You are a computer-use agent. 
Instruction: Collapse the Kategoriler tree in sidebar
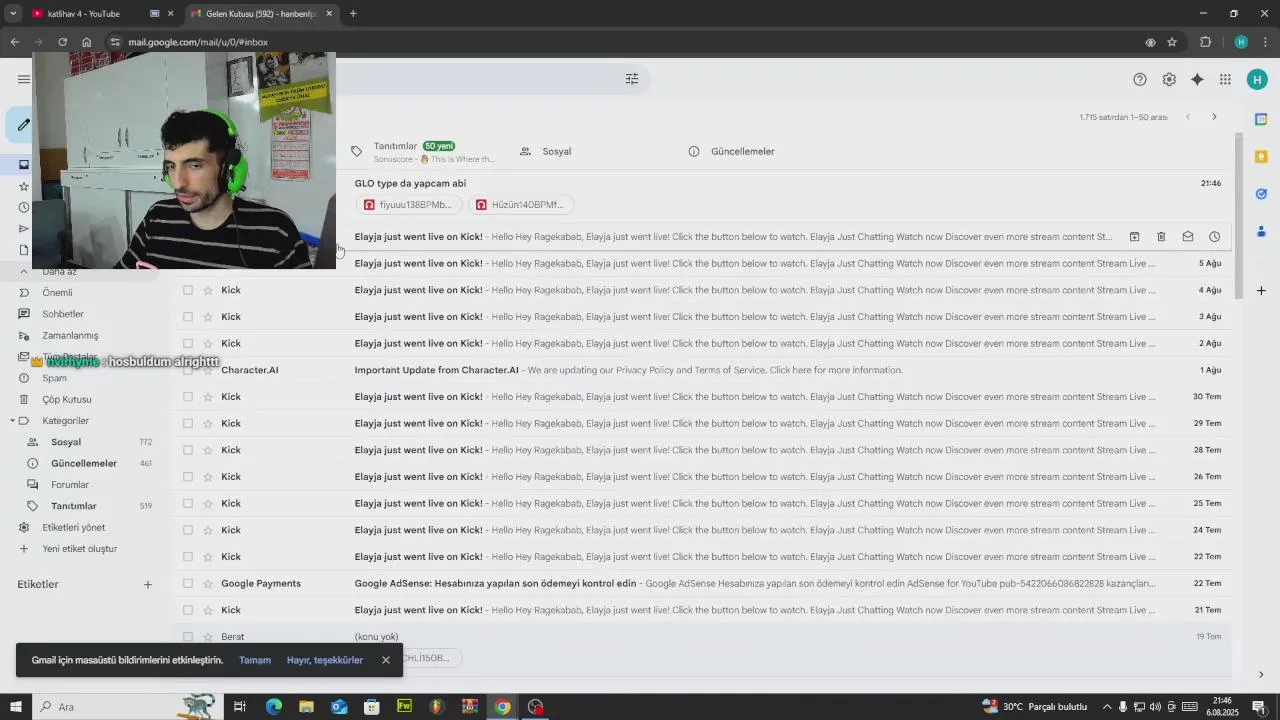pos(12,421)
